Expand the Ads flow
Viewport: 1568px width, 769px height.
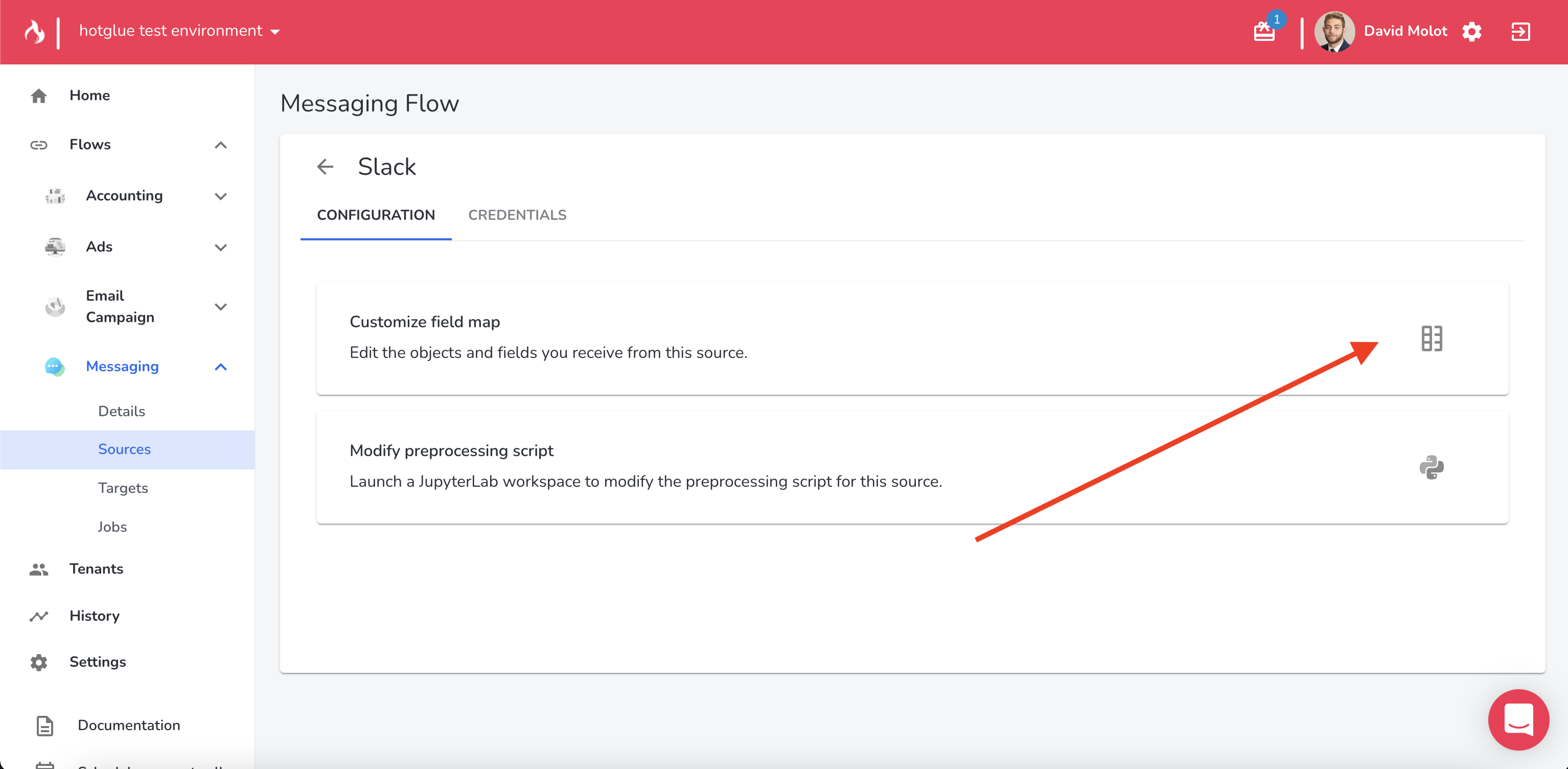coord(220,247)
